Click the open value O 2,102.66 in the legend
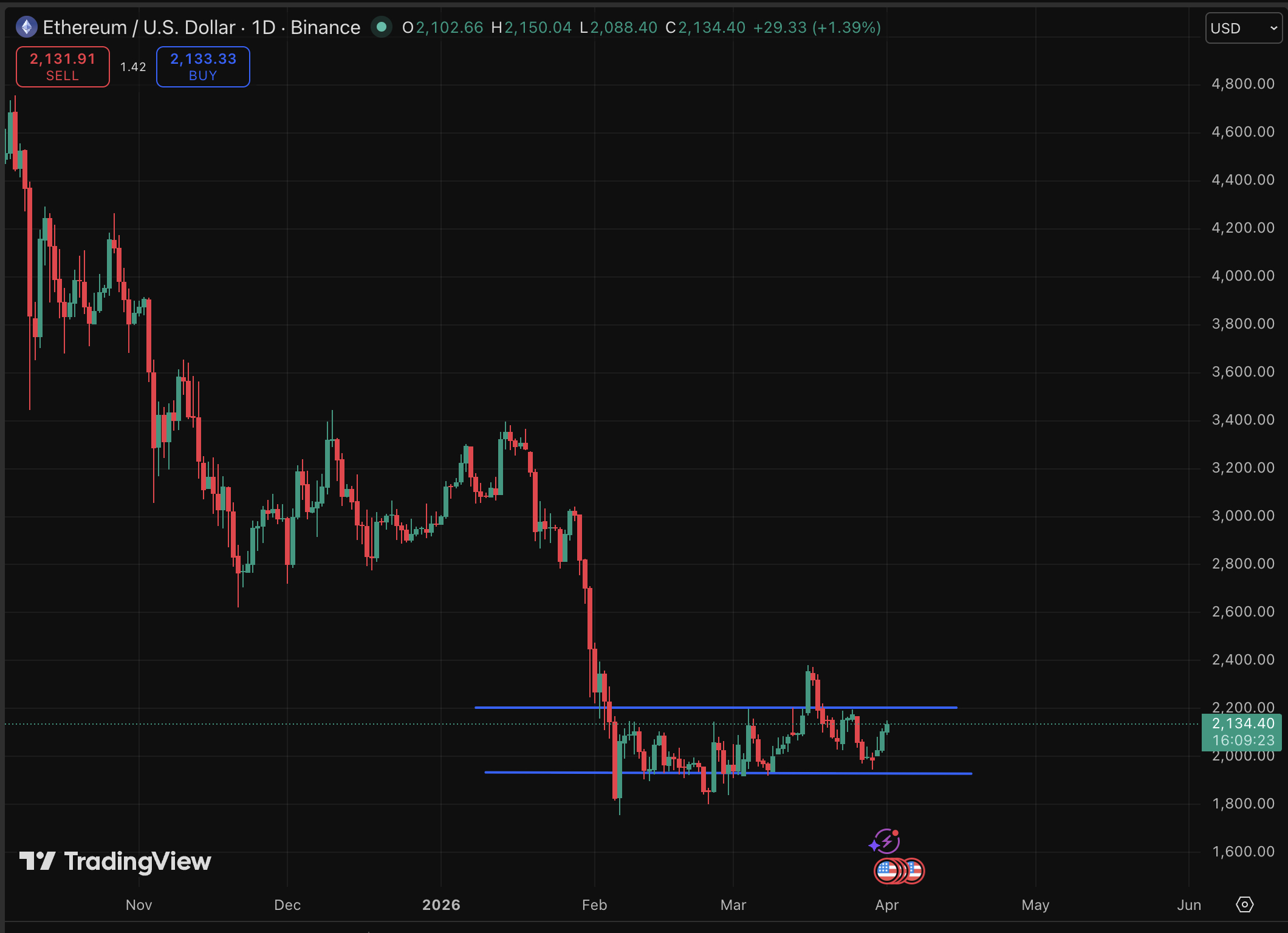The image size is (1288, 933). point(444,27)
